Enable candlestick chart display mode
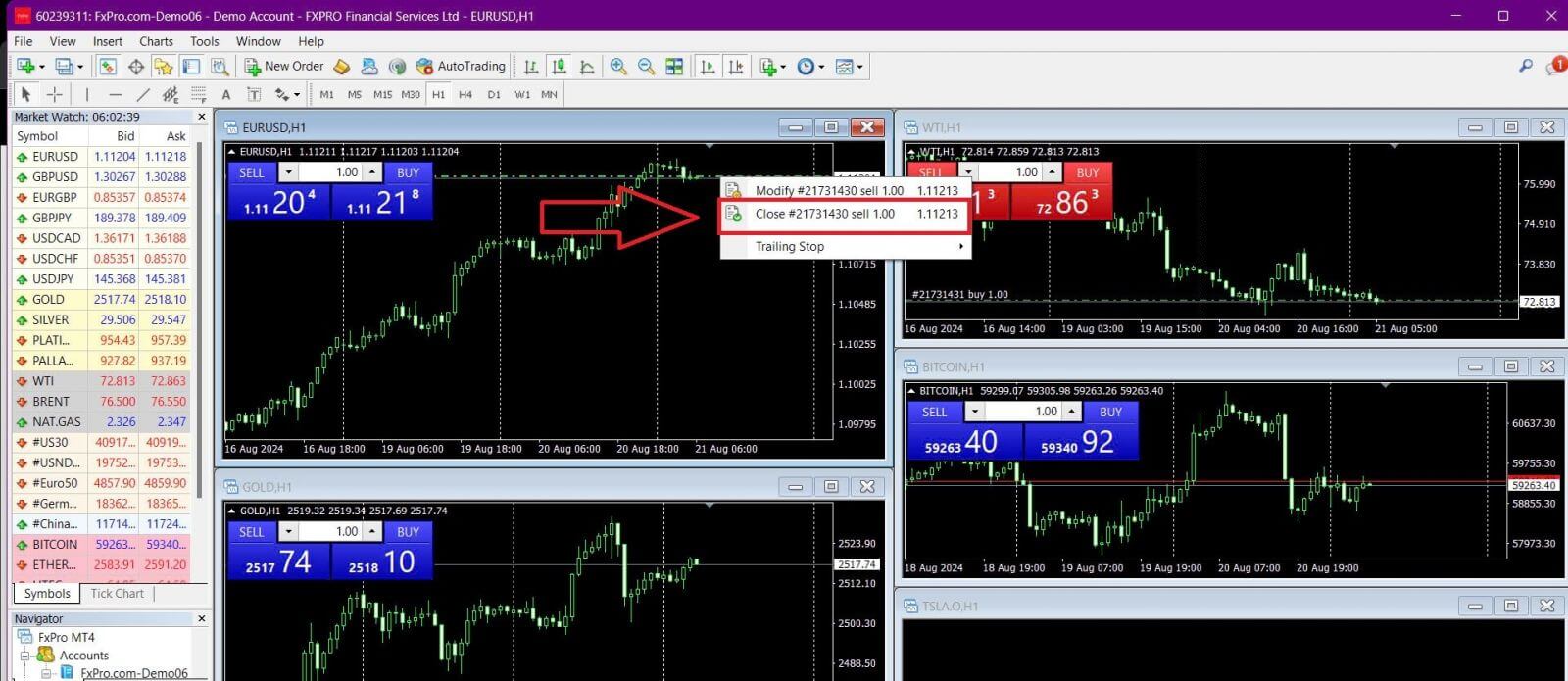The width and height of the screenshot is (1568, 681). [x=559, y=67]
